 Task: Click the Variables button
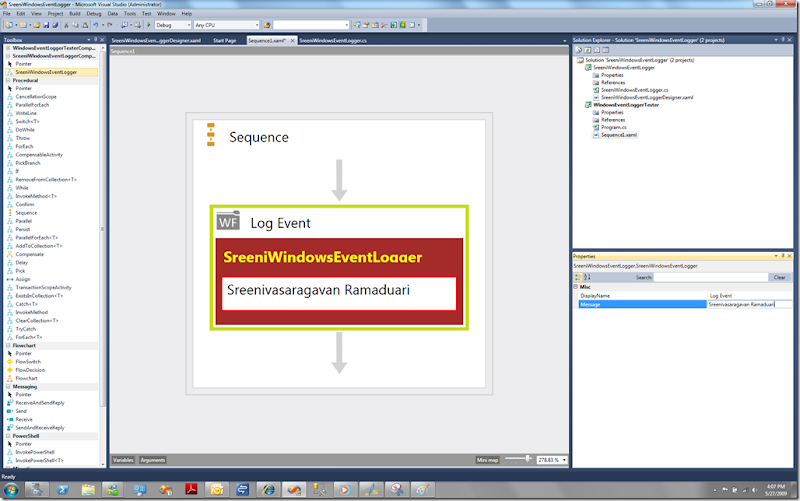click(x=123, y=460)
